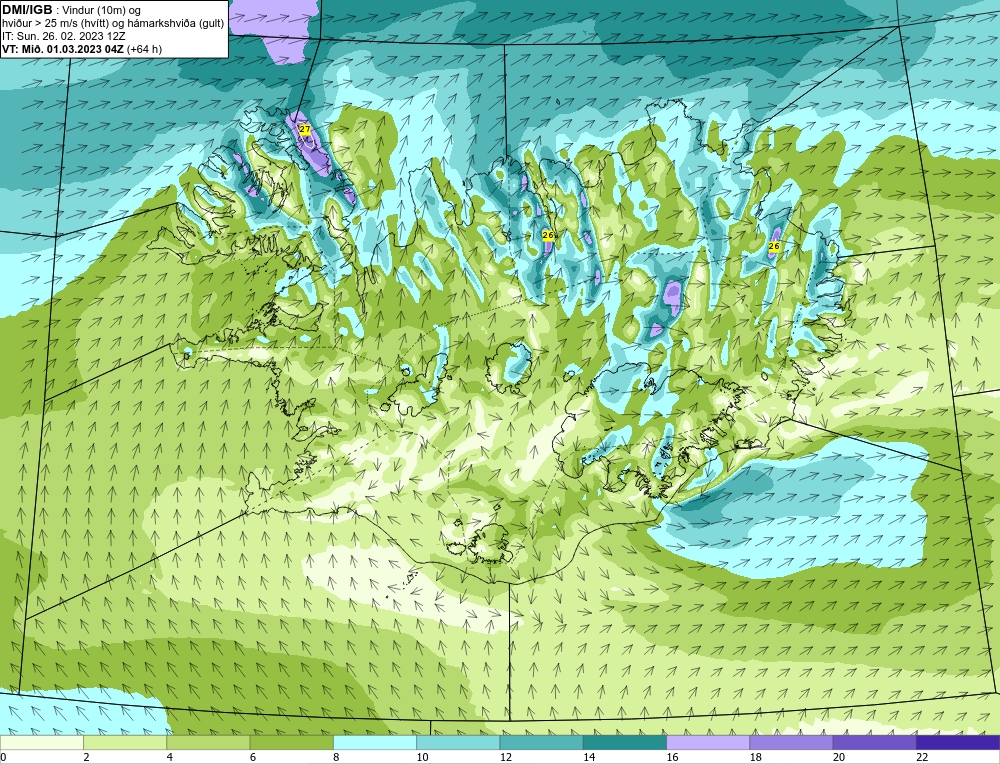Click the '22' label on the legend scale
Viewport: 1000px width, 764px height.
tap(922, 757)
